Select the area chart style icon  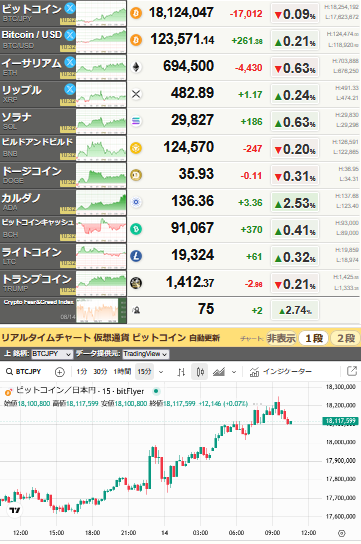click(219, 372)
